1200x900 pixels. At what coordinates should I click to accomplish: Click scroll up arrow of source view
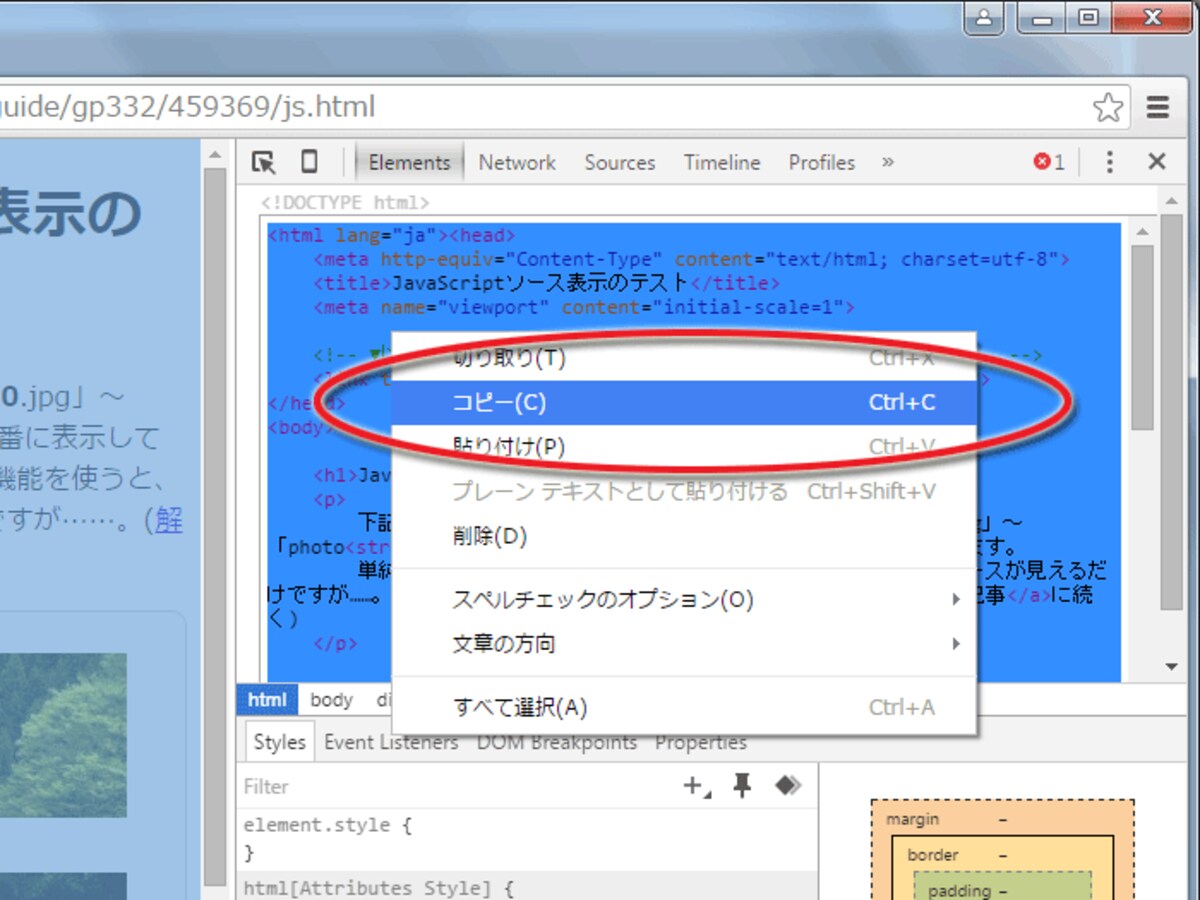(1143, 232)
